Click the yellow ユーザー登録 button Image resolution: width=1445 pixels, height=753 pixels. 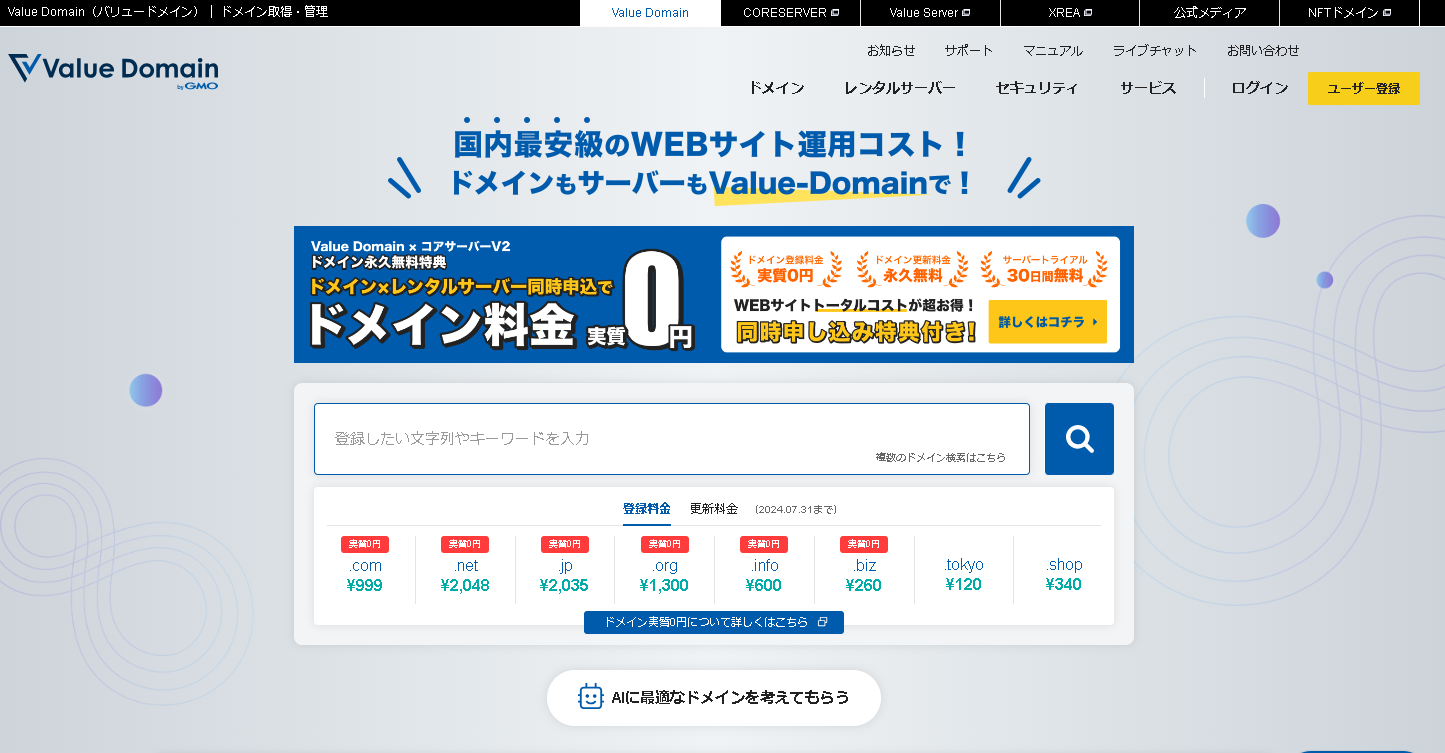coord(1364,88)
